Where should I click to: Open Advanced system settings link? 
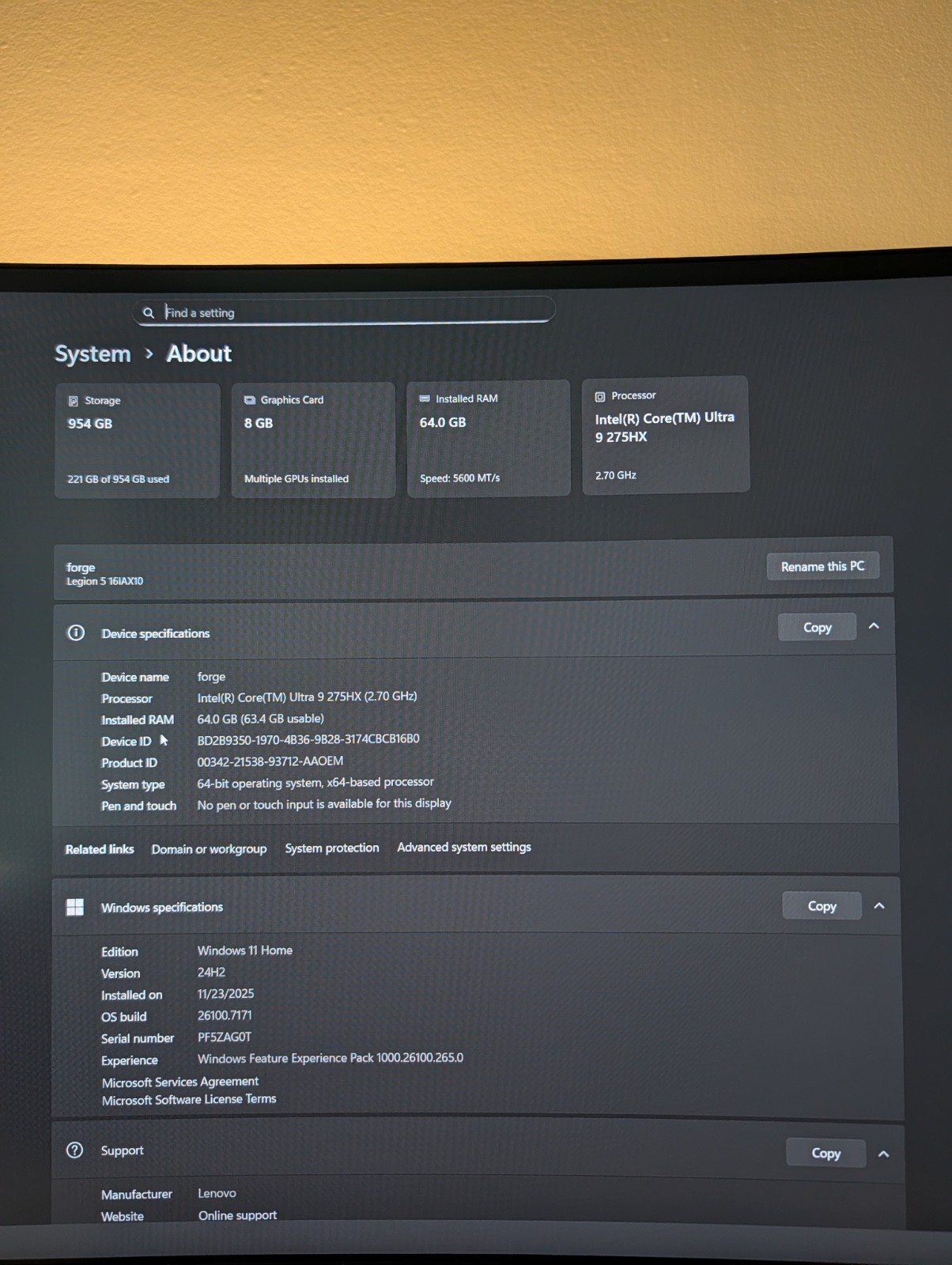tap(464, 847)
